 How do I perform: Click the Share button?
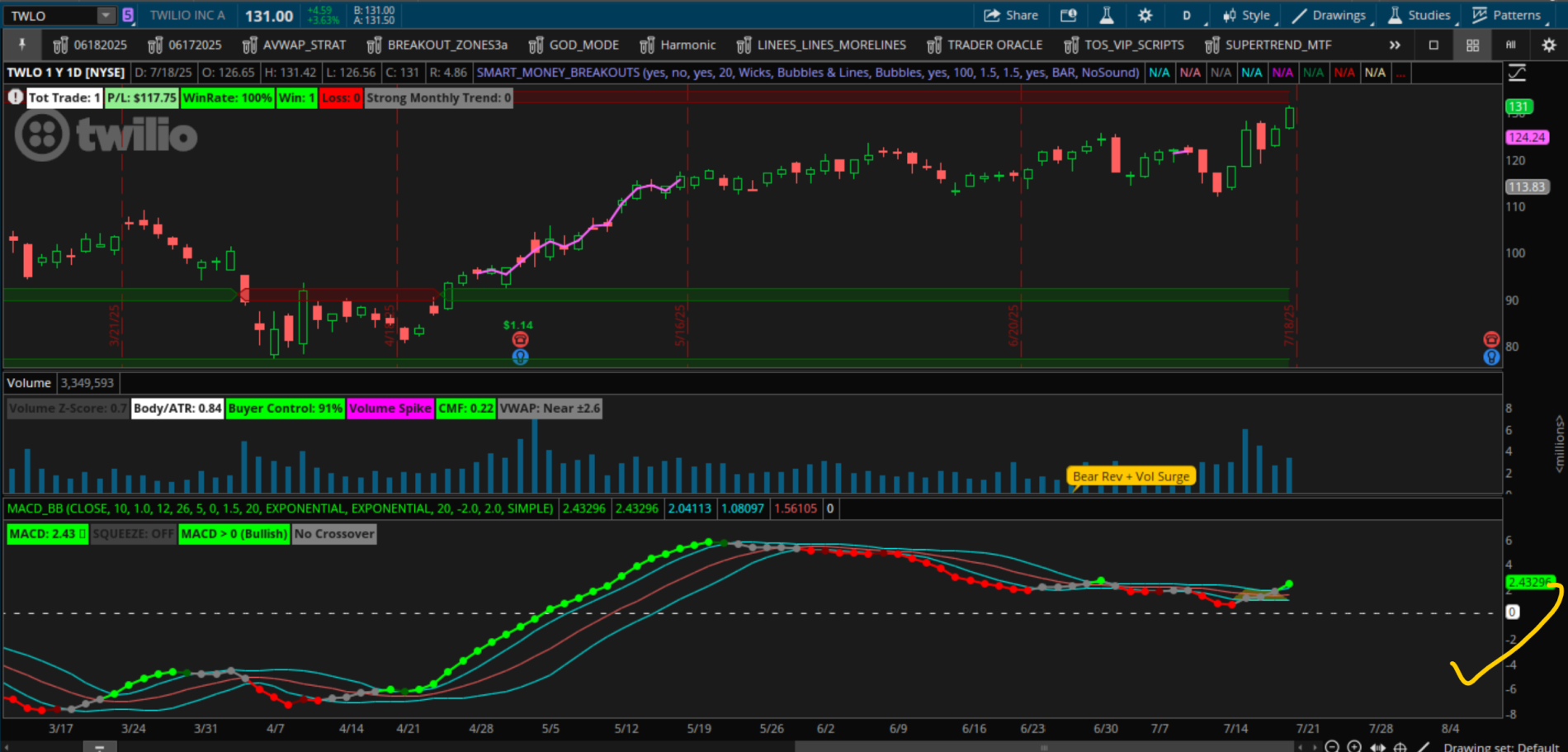click(1011, 15)
